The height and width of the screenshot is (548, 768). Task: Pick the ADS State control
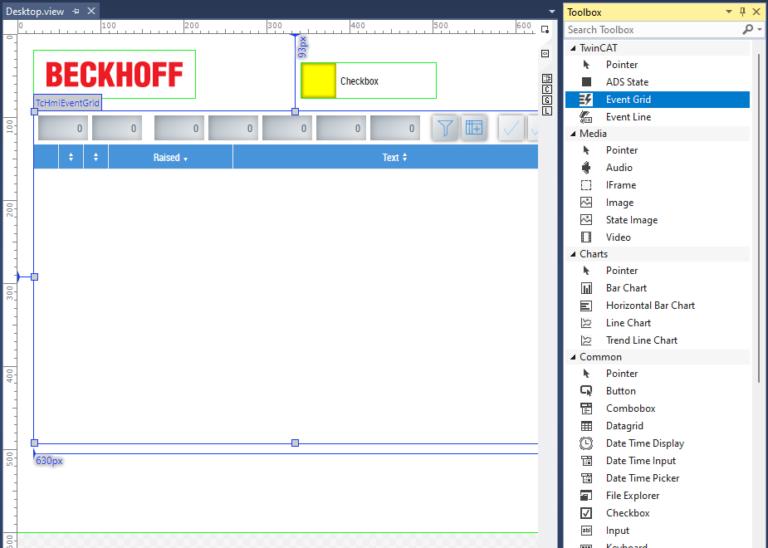pyautogui.click(x=626, y=82)
